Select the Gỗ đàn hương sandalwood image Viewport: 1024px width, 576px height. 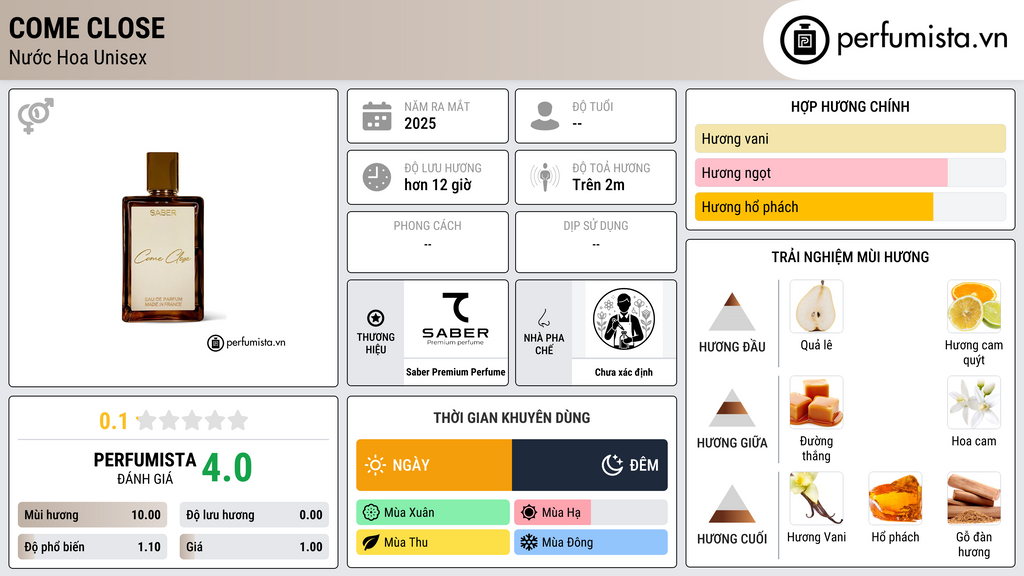(x=974, y=499)
